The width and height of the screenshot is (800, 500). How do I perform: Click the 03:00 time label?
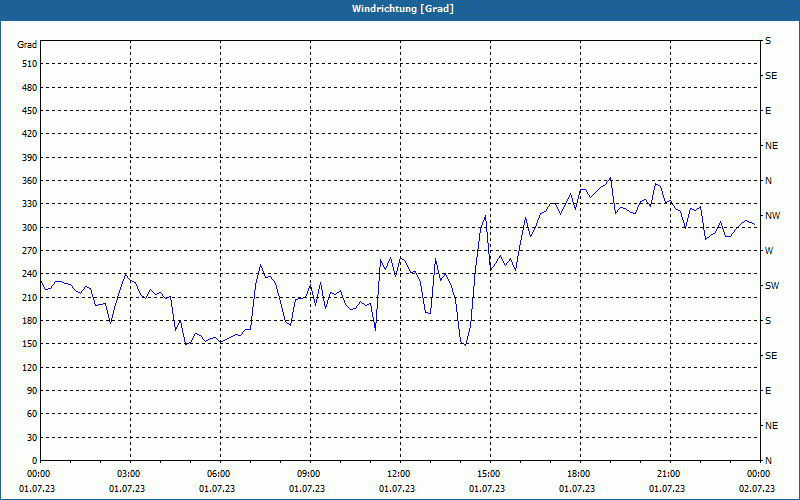click(x=127, y=474)
